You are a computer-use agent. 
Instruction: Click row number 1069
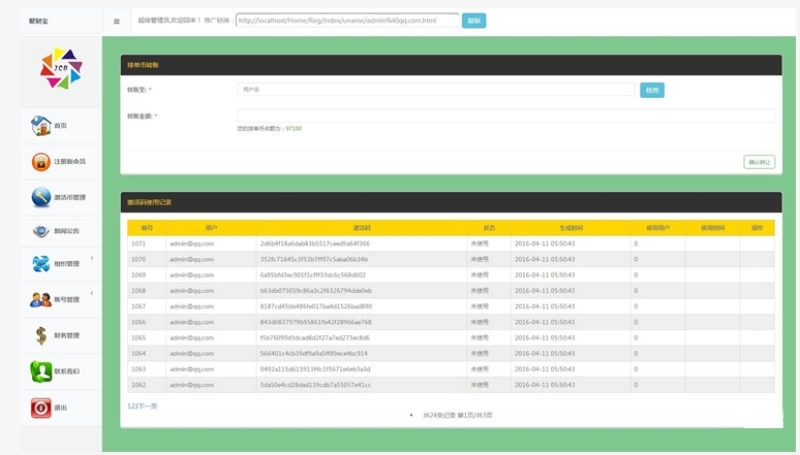(x=138, y=275)
